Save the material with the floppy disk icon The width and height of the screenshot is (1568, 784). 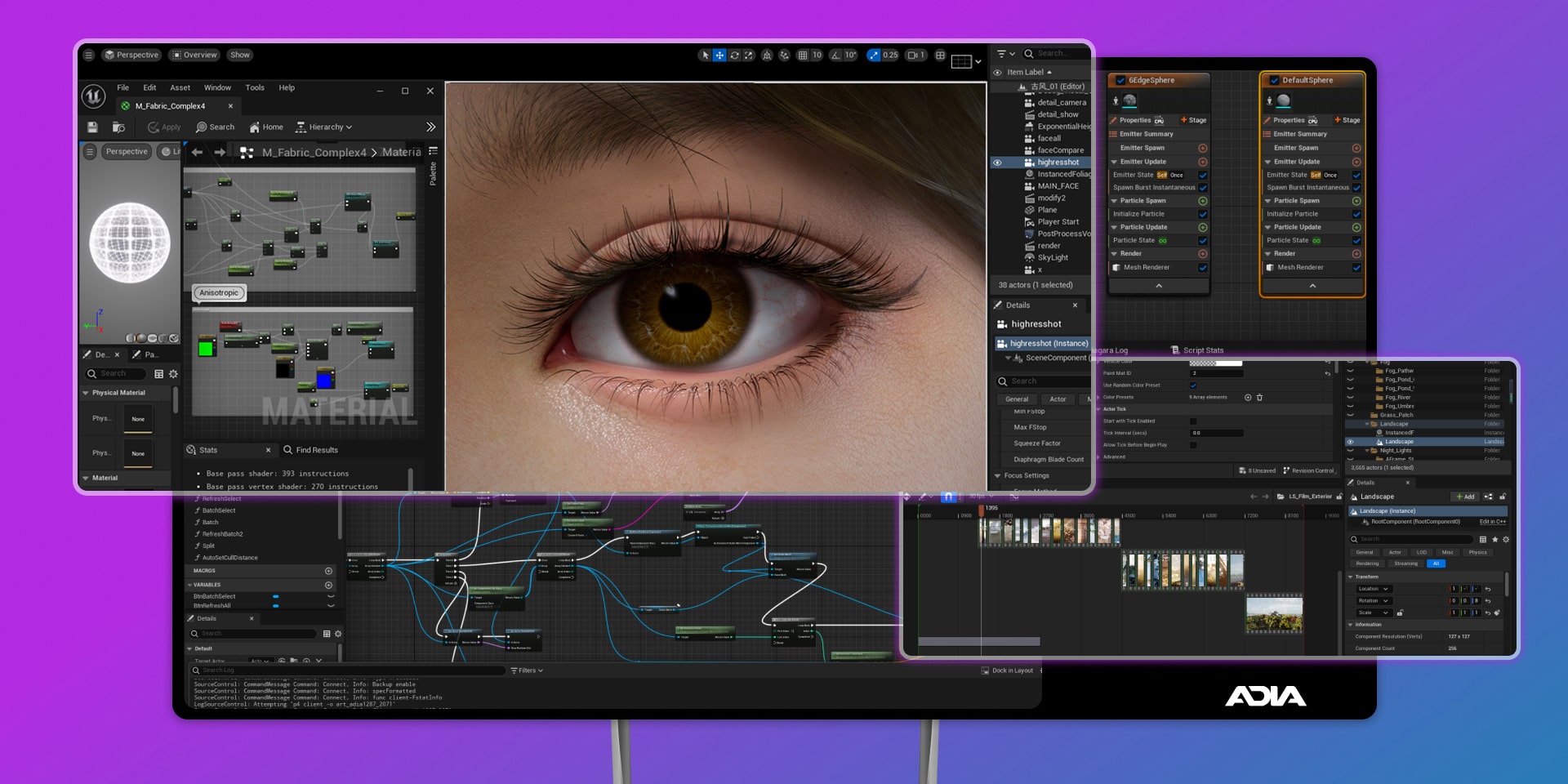point(92,127)
